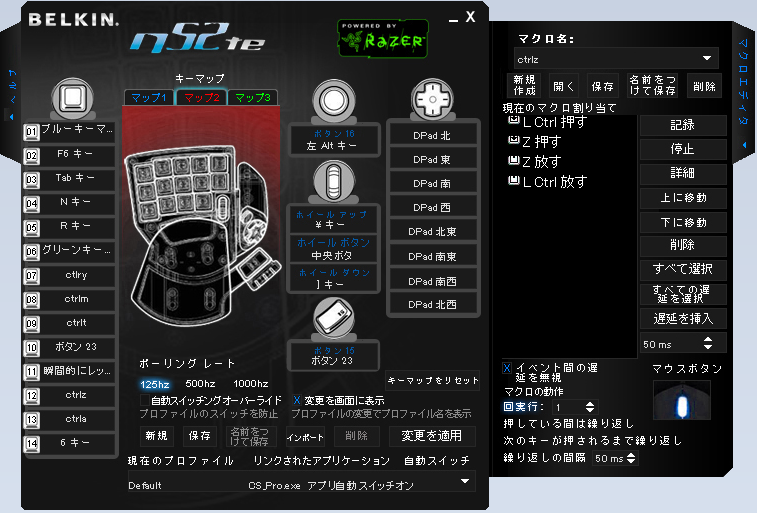
Task: Select key number 14 icon
Action: 31,444
